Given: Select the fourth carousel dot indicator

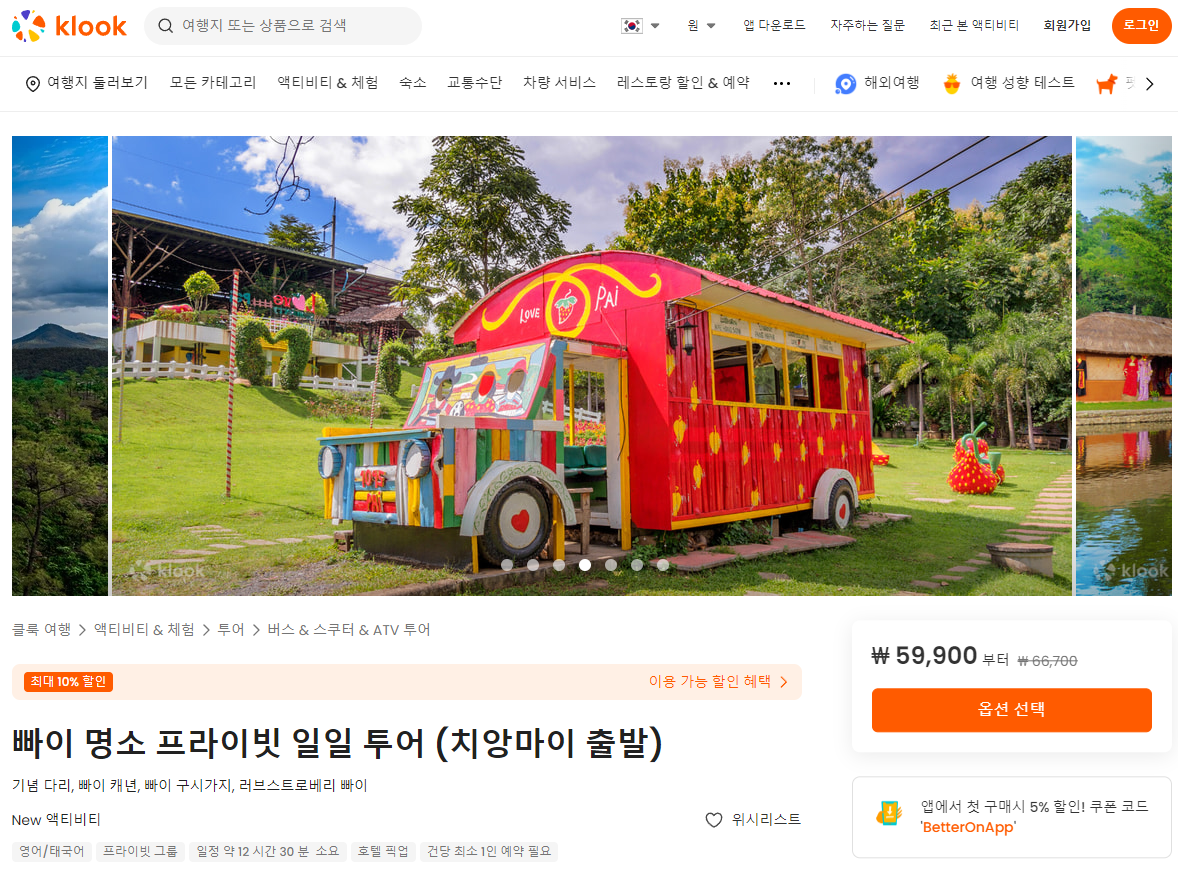Looking at the screenshot, I should coord(584,565).
